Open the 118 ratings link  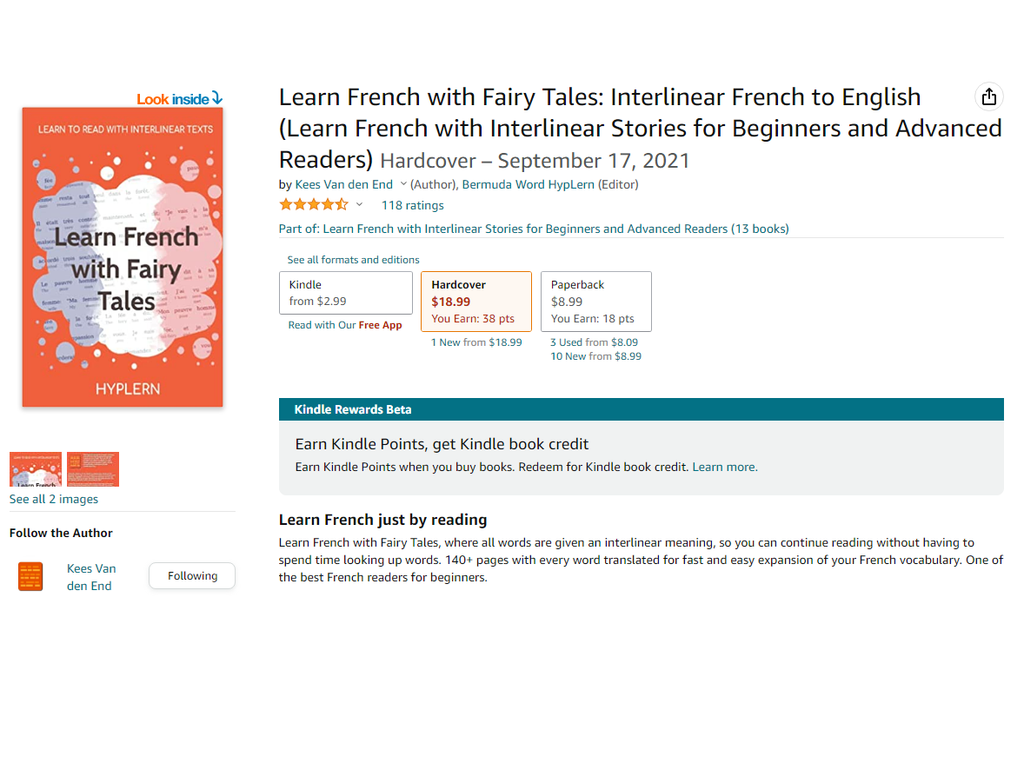pos(412,206)
